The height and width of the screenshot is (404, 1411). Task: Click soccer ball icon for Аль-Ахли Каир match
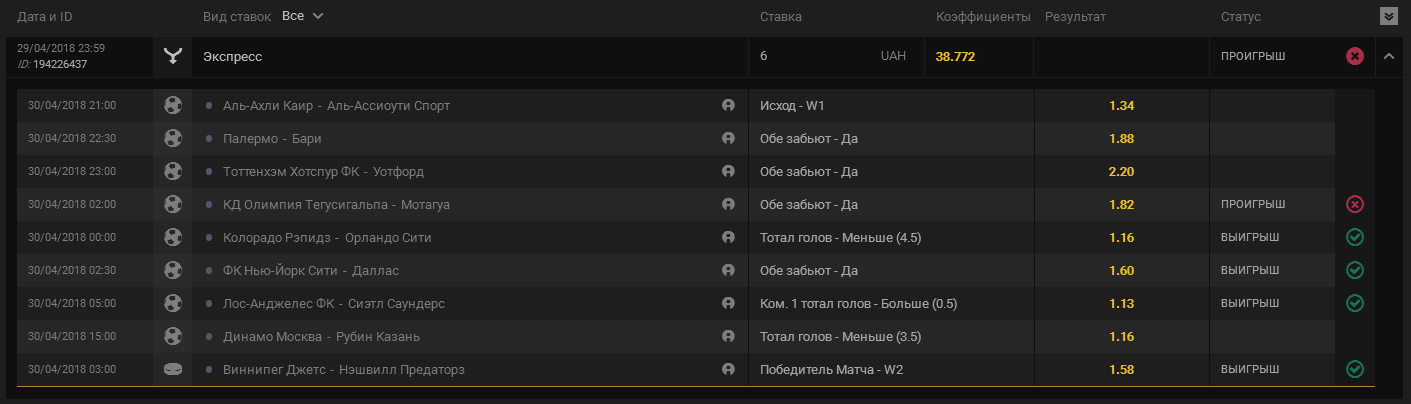tap(172, 105)
